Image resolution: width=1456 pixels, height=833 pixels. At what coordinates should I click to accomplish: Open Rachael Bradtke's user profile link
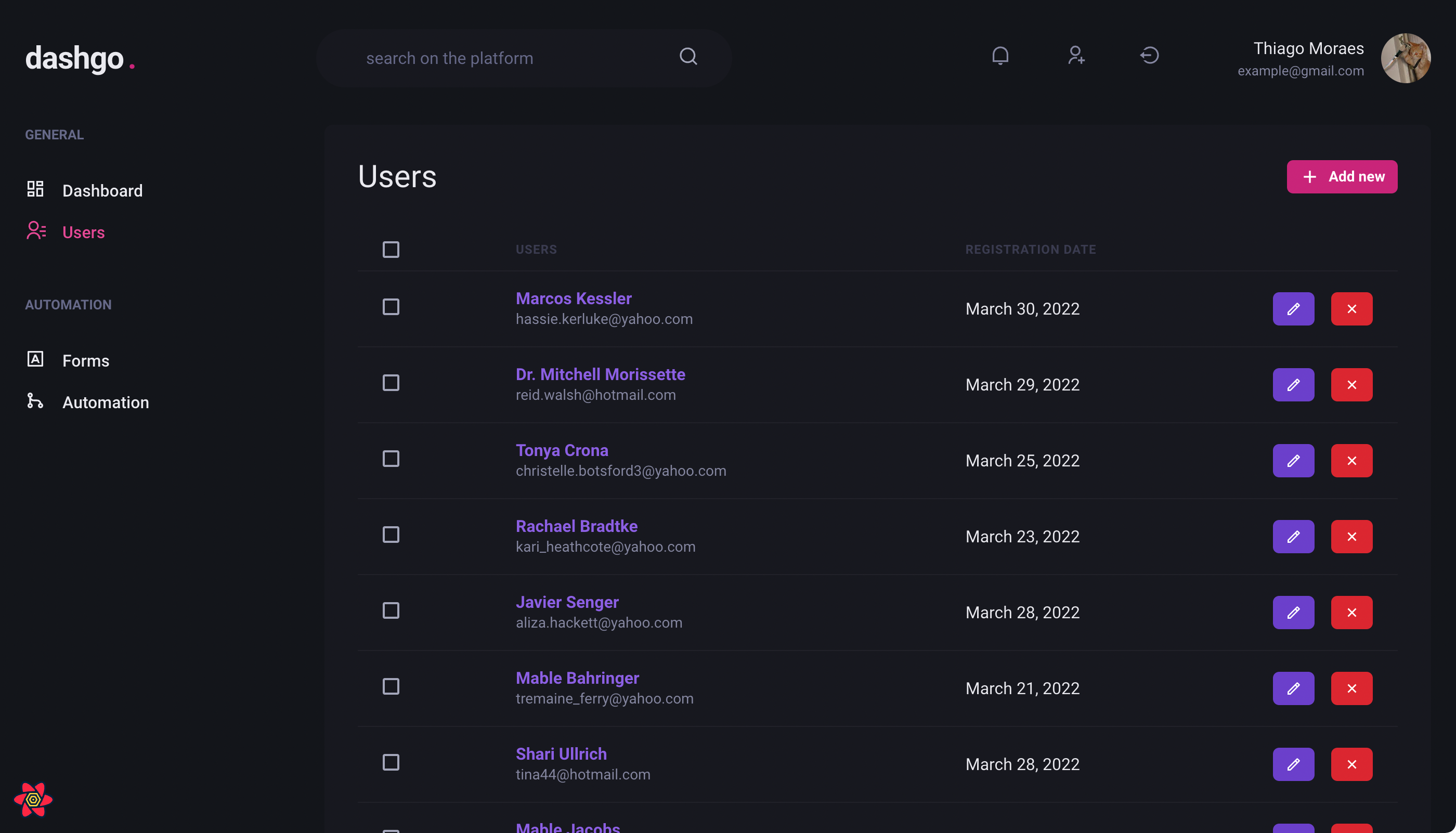pyautogui.click(x=576, y=526)
